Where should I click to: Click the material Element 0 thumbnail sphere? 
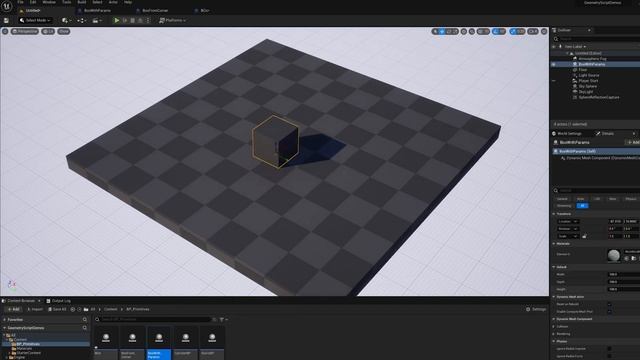click(x=613, y=255)
